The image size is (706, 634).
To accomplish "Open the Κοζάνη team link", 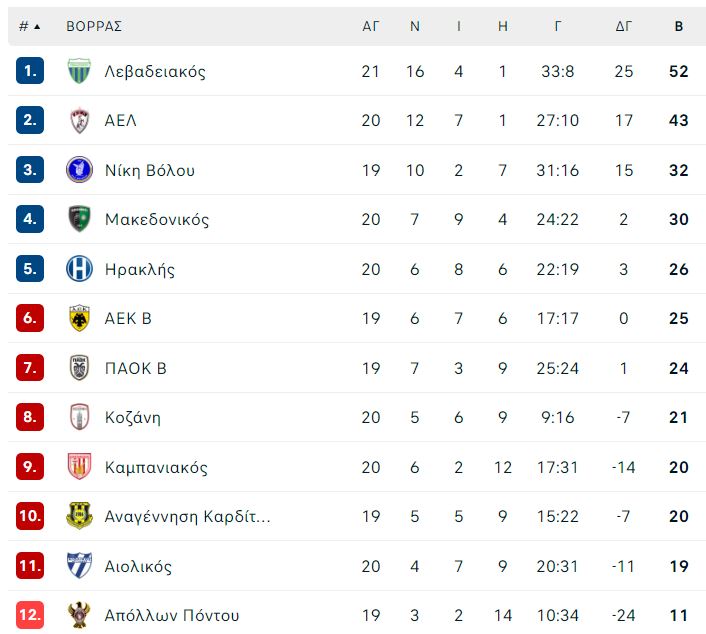I will coord(133,417).
